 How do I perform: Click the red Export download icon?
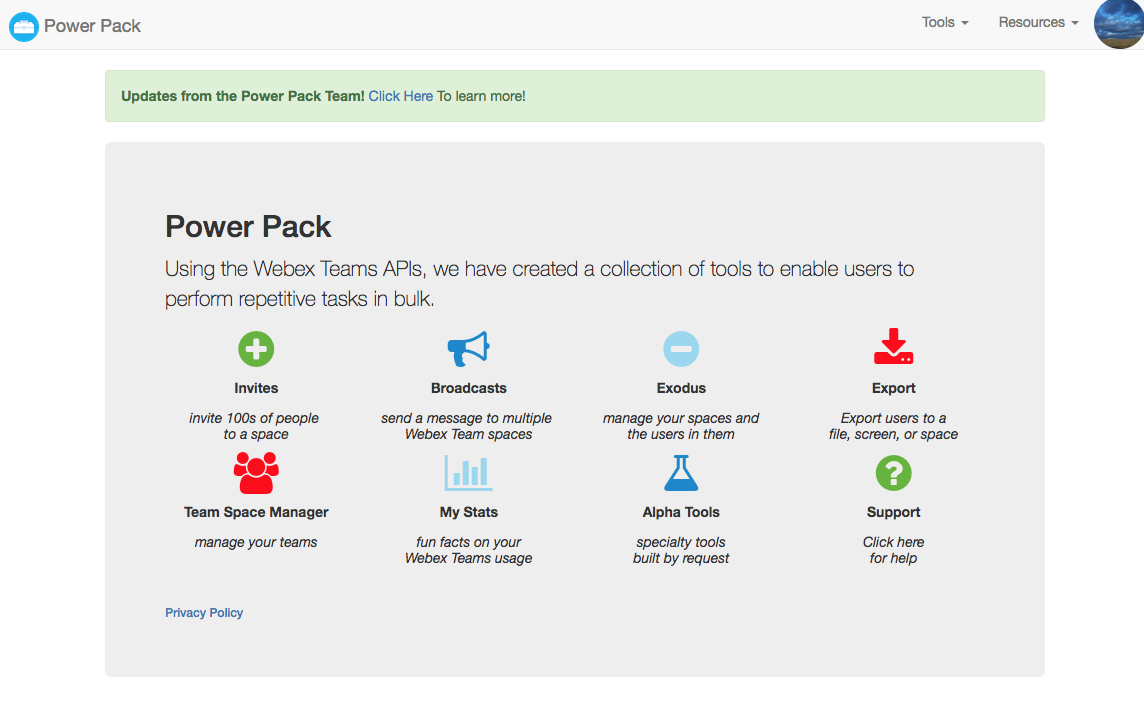pyautogui.click(x=893, y=347)
